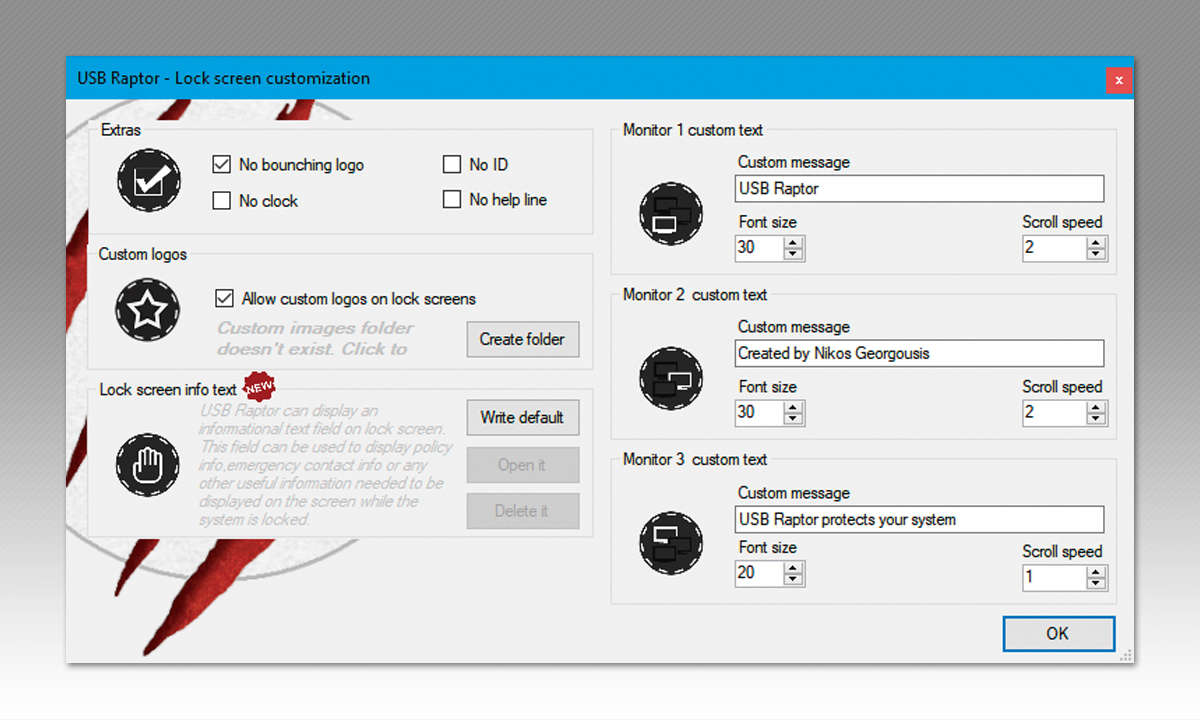The width and height of the screenshot is (1200, 720).
Task: Increase Monitor 2 scroll speed
Action: (x=1097, y=406)
